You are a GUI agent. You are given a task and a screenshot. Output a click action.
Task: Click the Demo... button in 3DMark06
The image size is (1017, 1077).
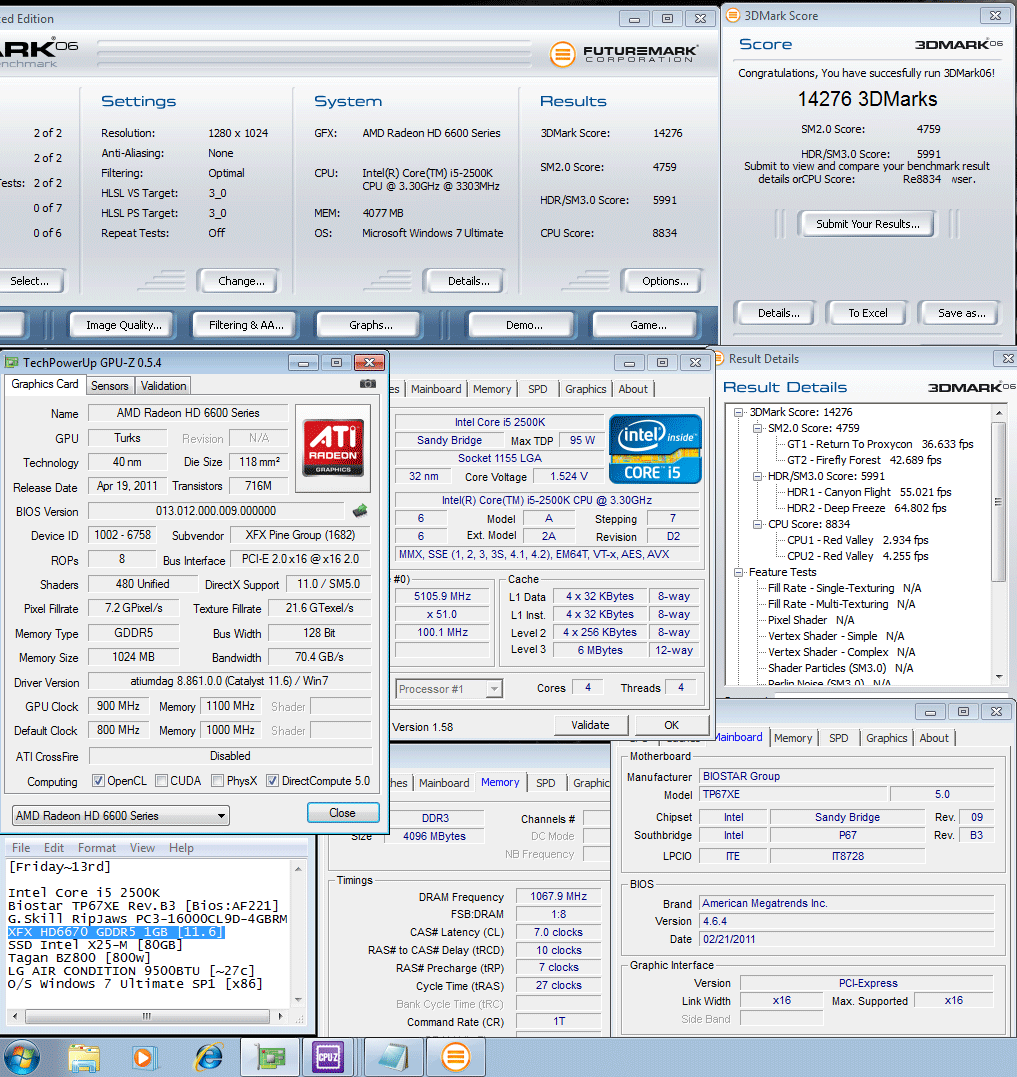[523, 325]
